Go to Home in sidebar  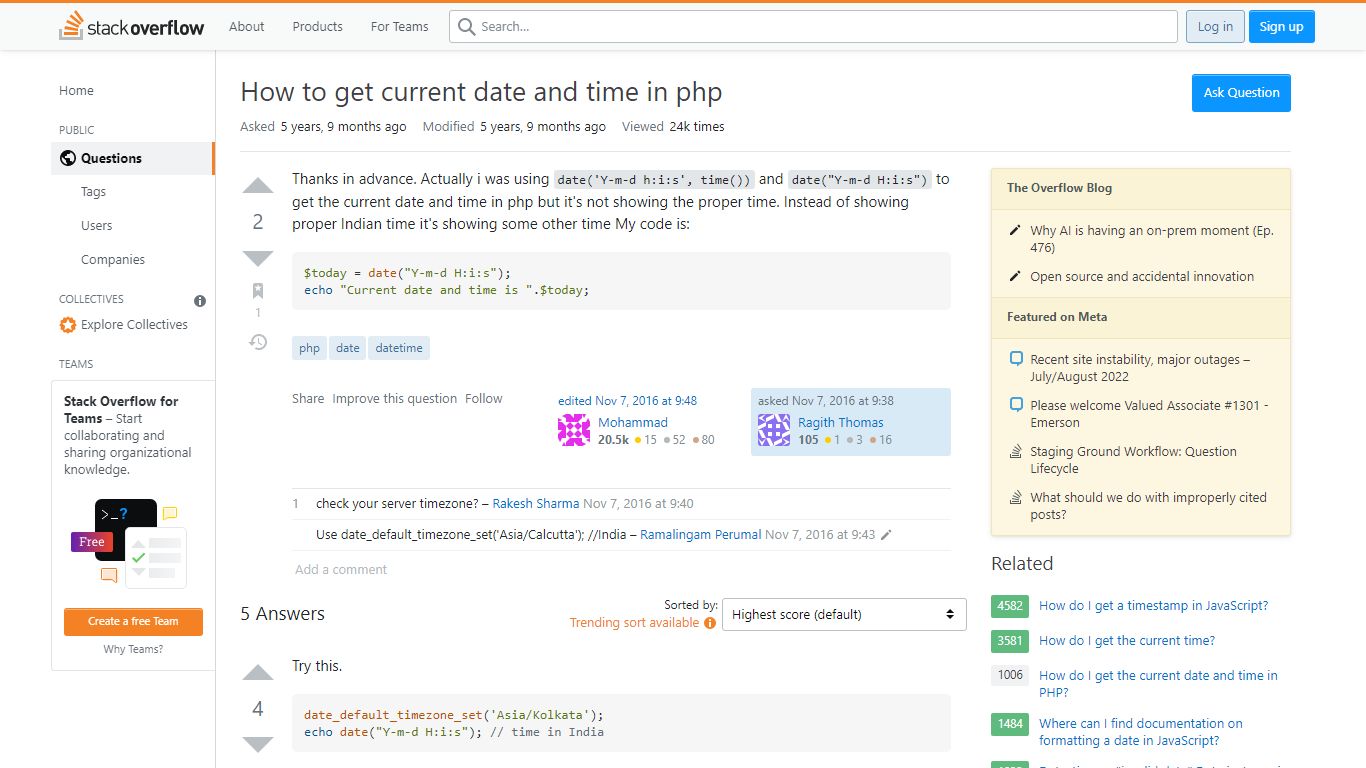point(76,91)
